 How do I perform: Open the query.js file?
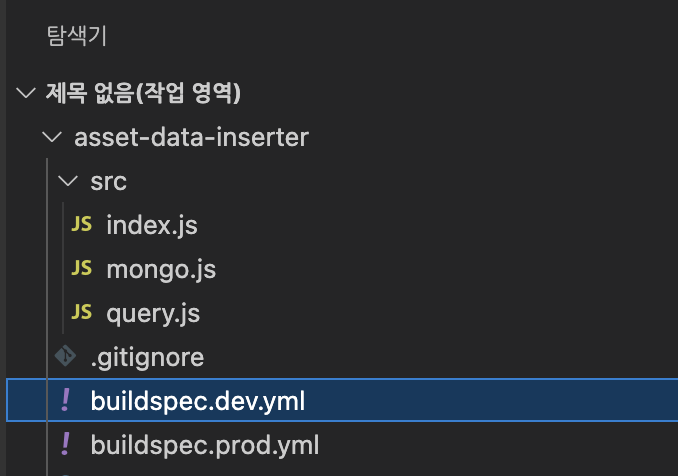tap(153, 313)
